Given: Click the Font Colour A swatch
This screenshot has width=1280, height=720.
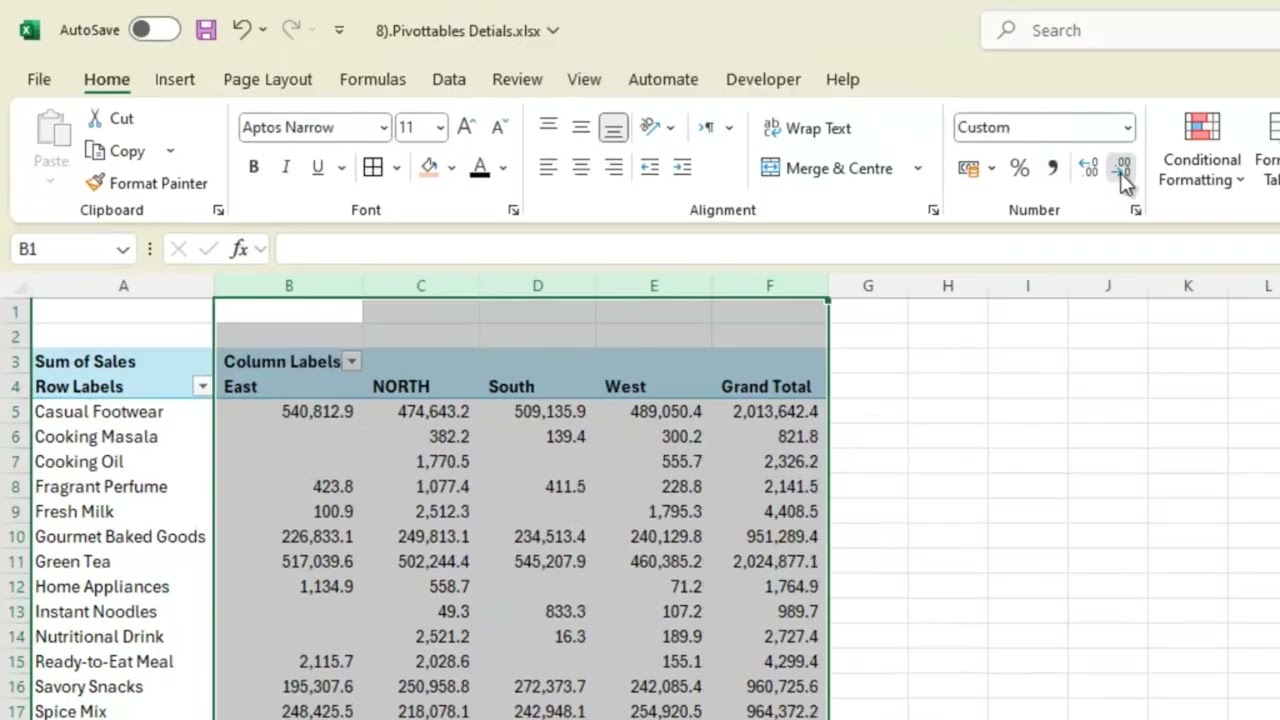Looking at the screenshot, I should click(x=480, y=168).
